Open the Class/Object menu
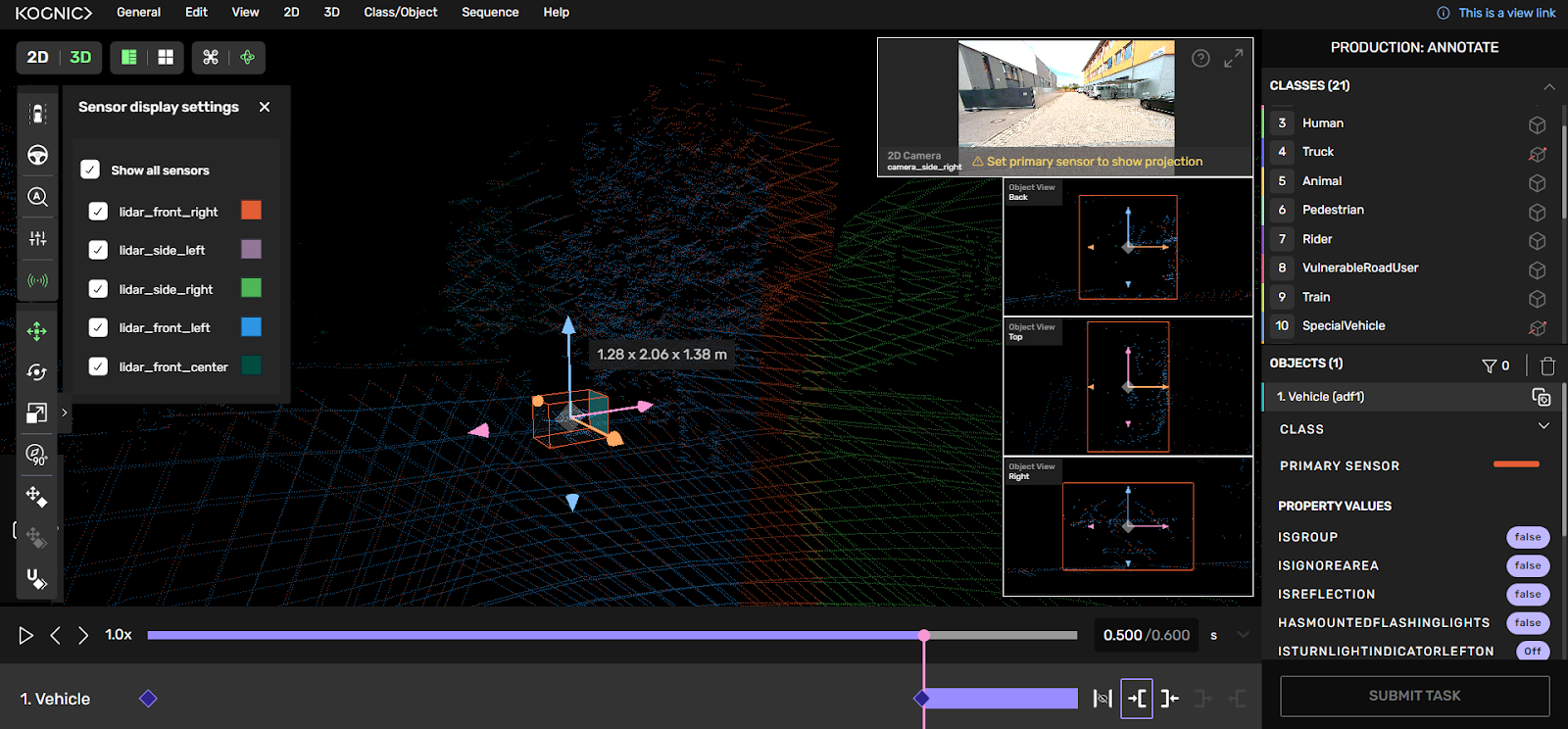 (400, 13)
